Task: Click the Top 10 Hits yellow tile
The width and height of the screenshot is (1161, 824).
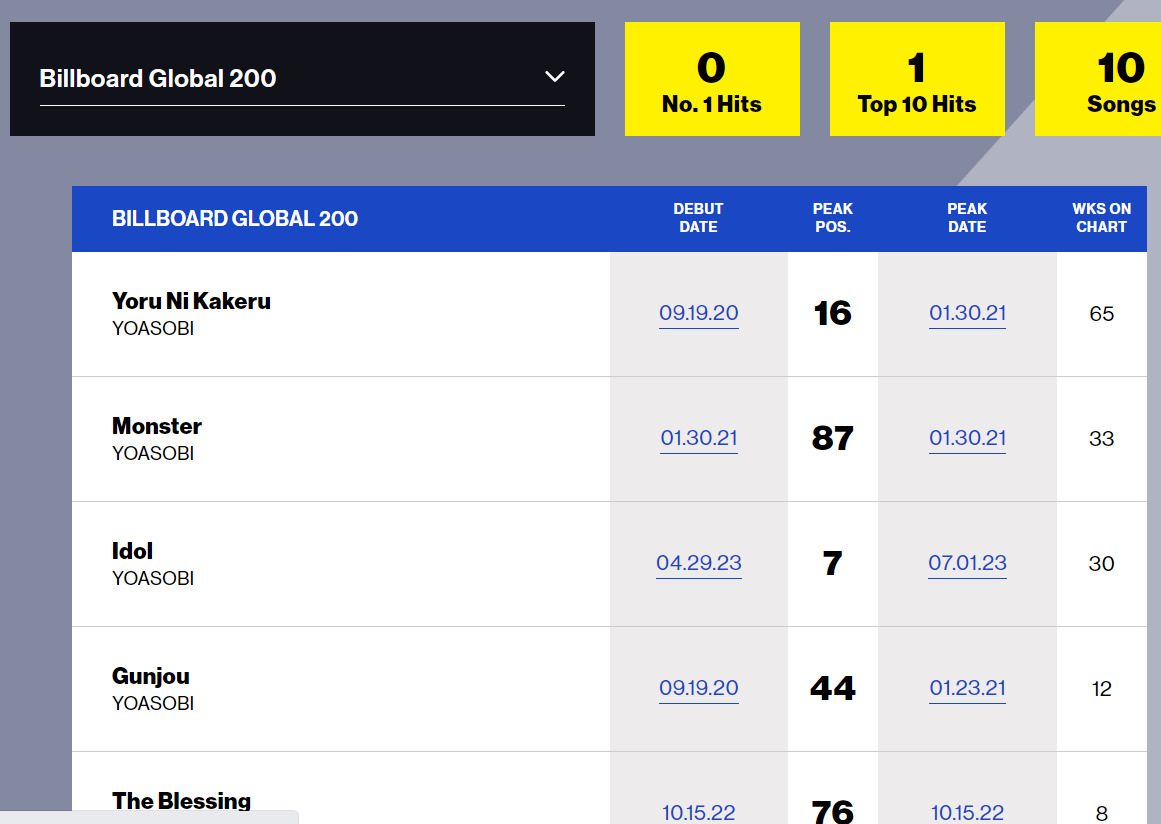Action: tap(916, 80)
